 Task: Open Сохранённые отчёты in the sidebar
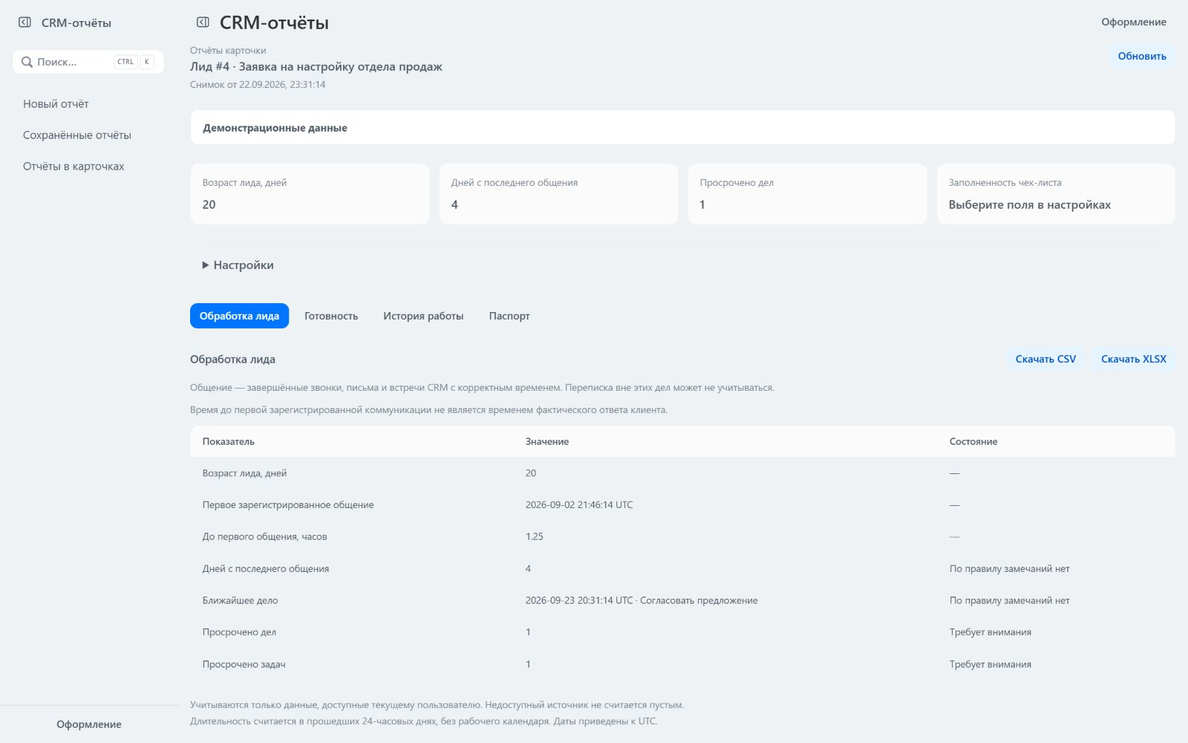[77, 135]
